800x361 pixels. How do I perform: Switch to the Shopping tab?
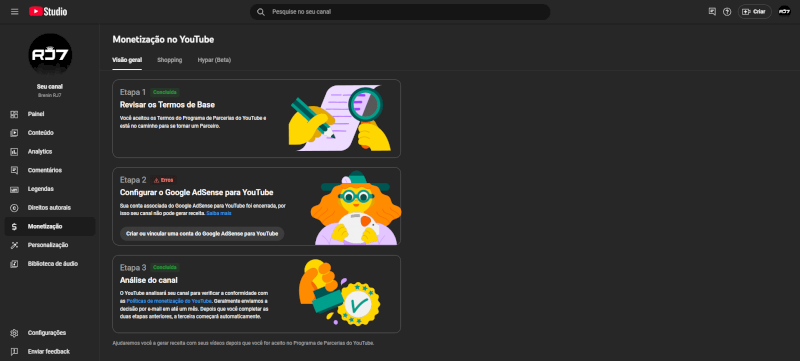point(169,60)
